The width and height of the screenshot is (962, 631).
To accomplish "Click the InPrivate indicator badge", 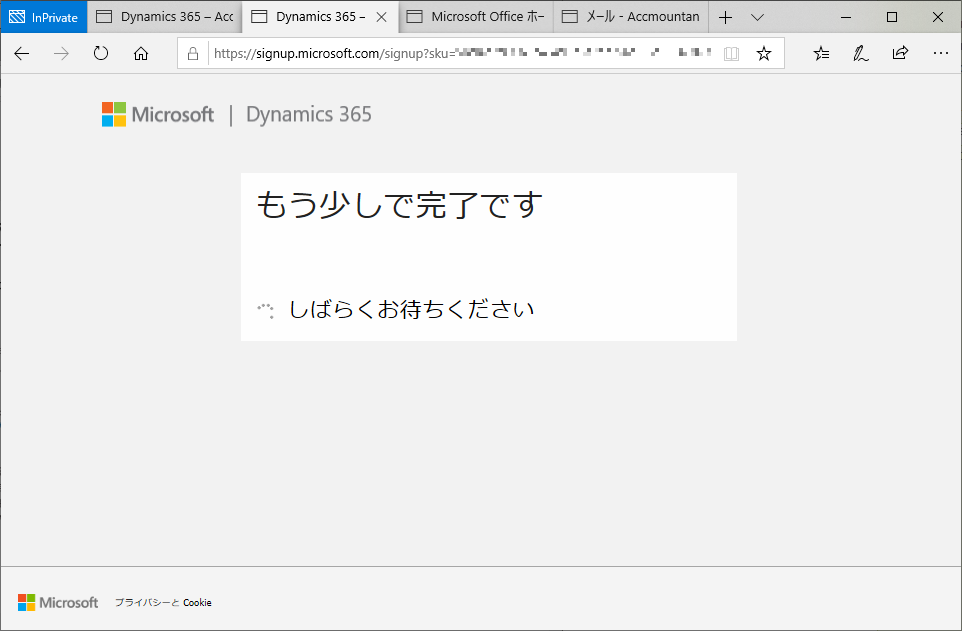I will coord(44,17).
